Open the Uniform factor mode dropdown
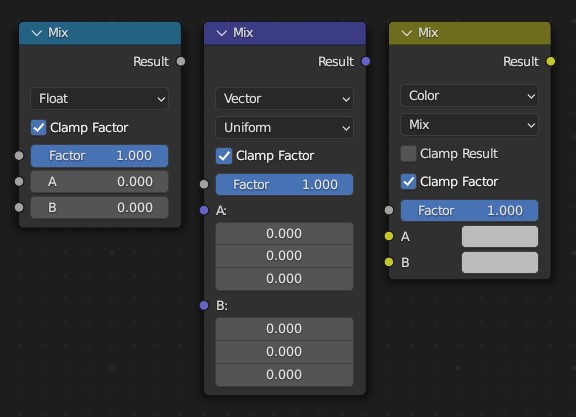 click(284, 127)
